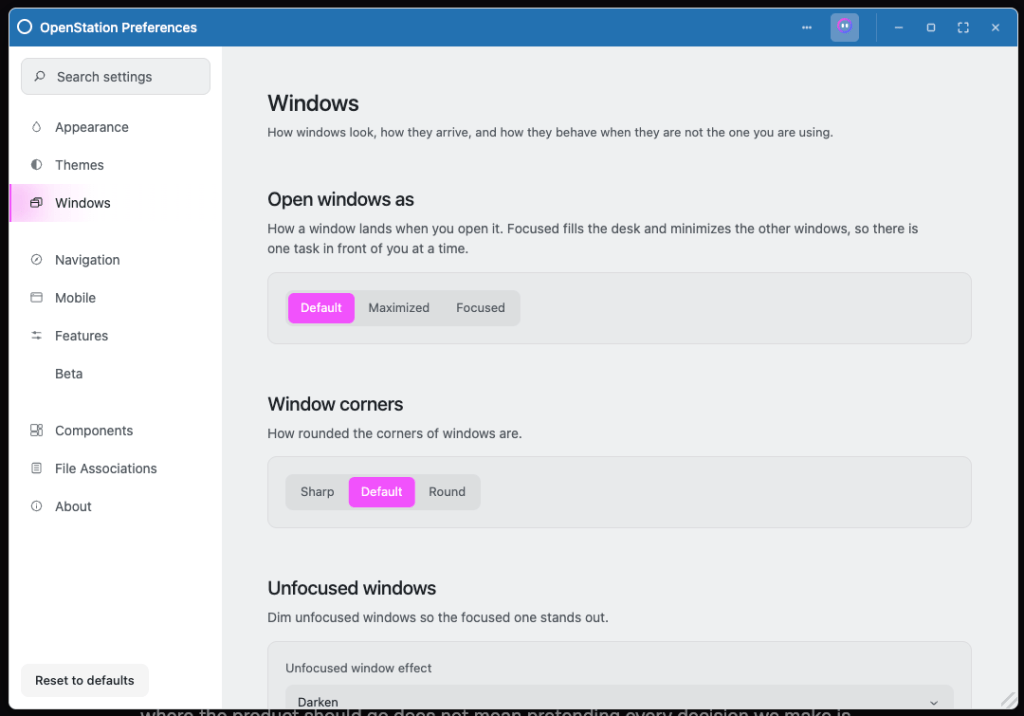Open File Associations settings
Screen dimensions: 1024x716
pyautogui.click(x=116, y=468)
